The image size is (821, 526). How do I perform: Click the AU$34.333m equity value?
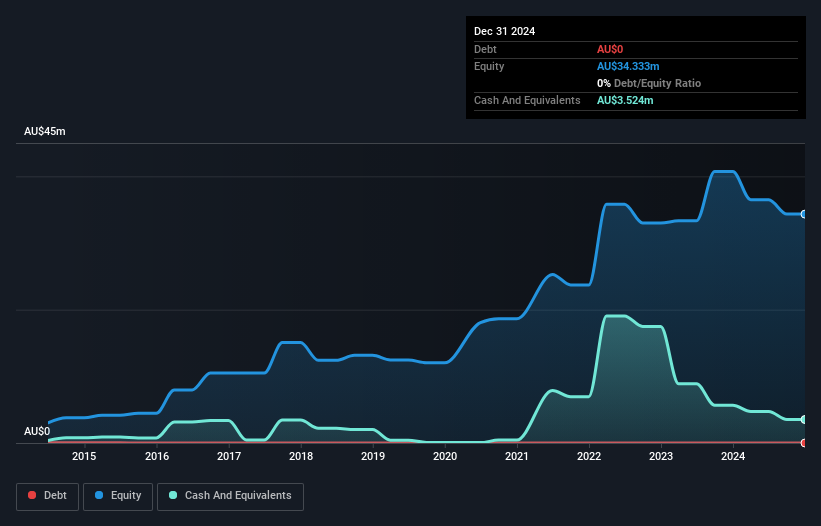628,66
